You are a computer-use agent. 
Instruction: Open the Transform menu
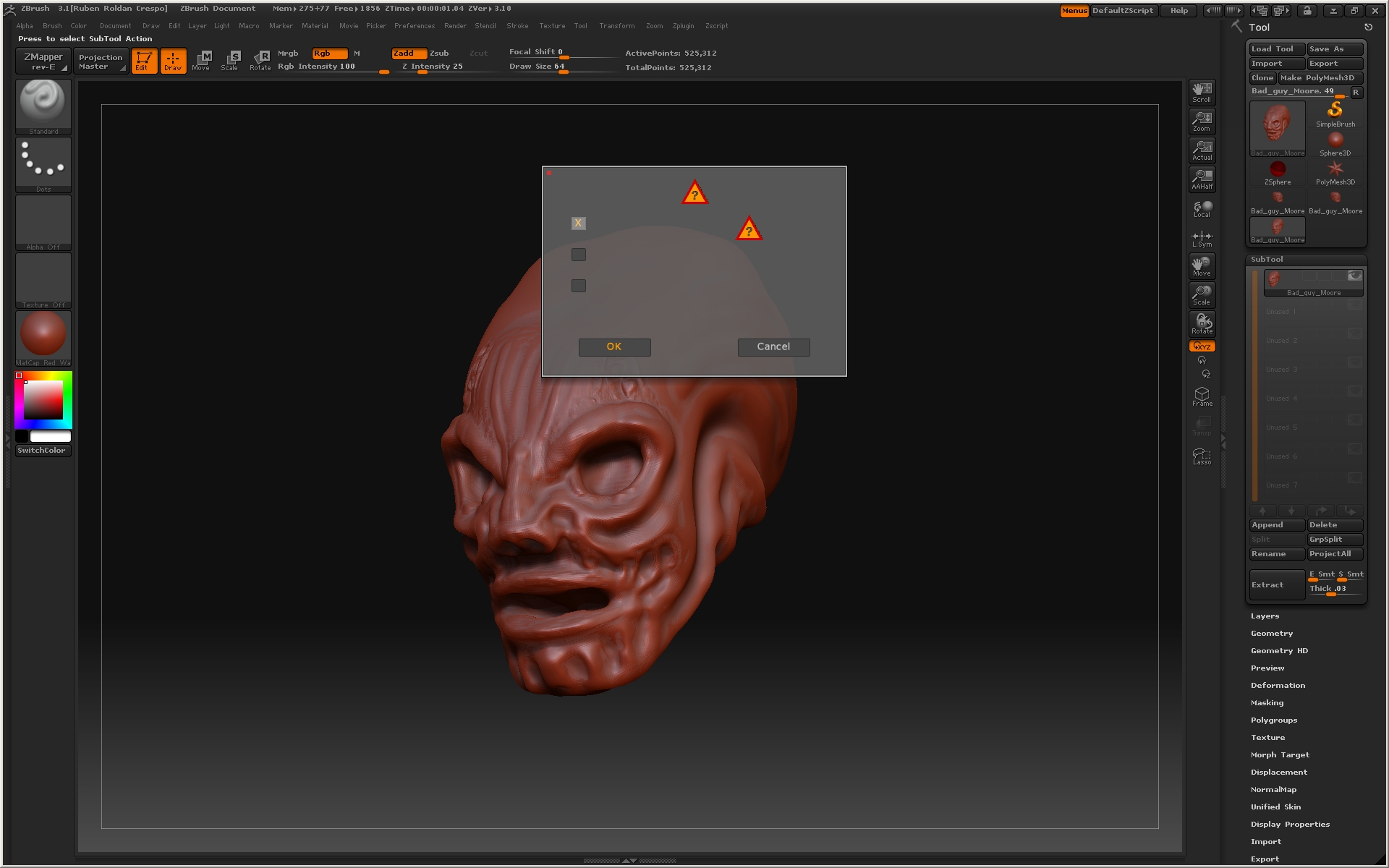(x=616, y=26)
